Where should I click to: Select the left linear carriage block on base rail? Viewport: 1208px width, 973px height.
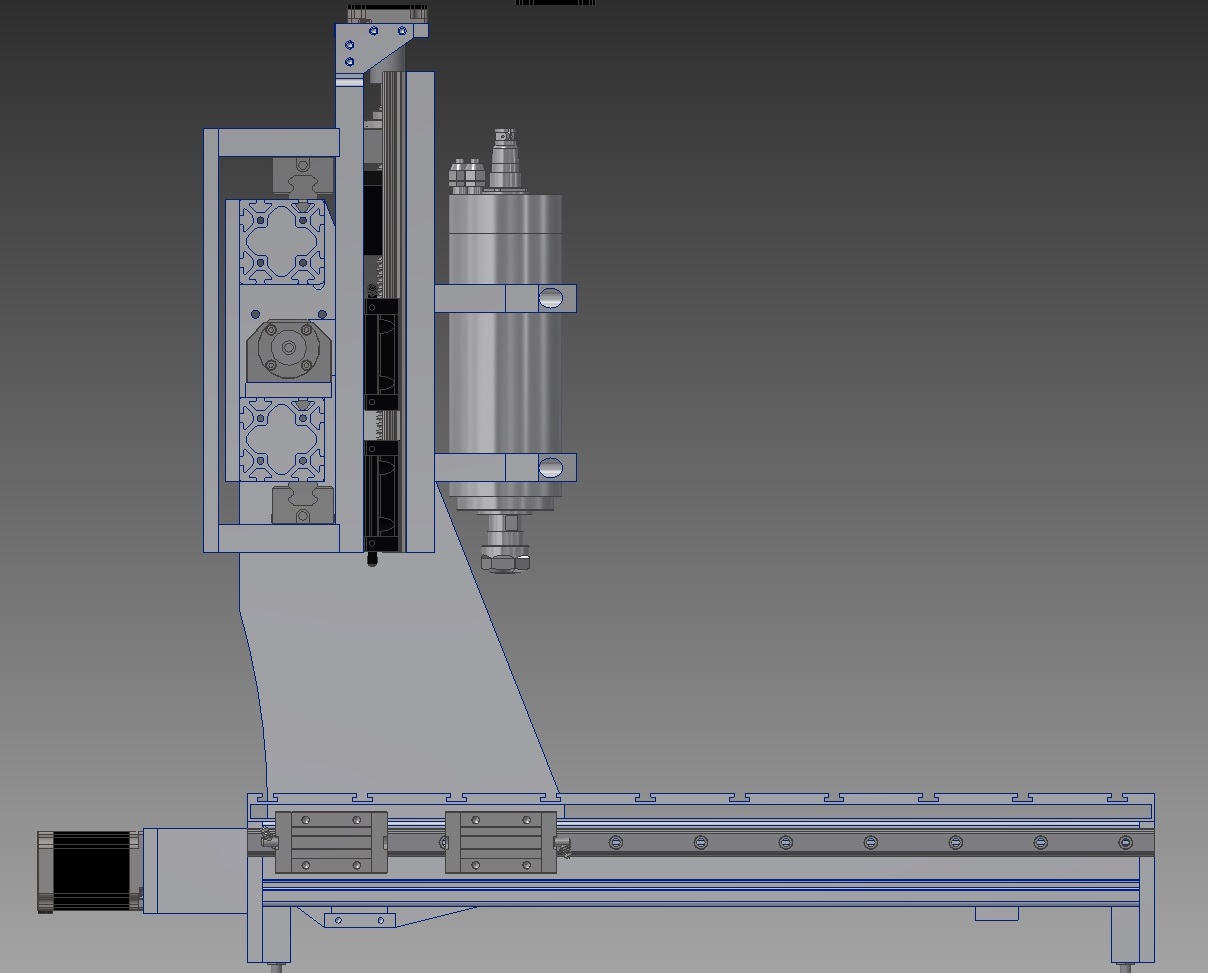331,842
